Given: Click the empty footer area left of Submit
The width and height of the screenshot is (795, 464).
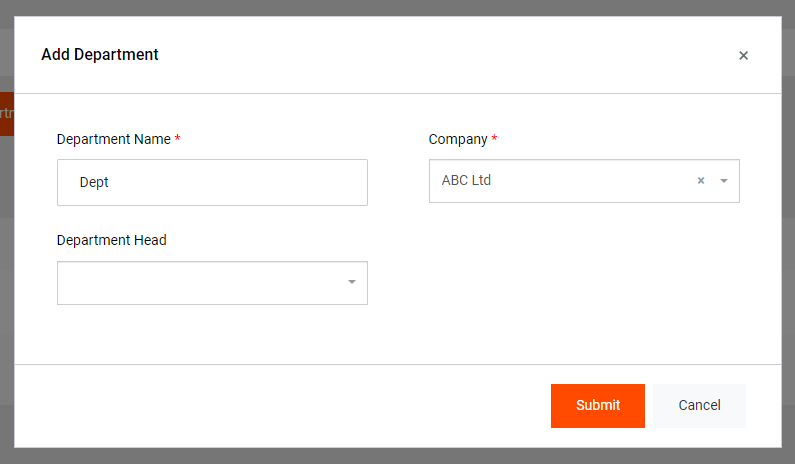Looking at the screenshot, I should point(280,405).
